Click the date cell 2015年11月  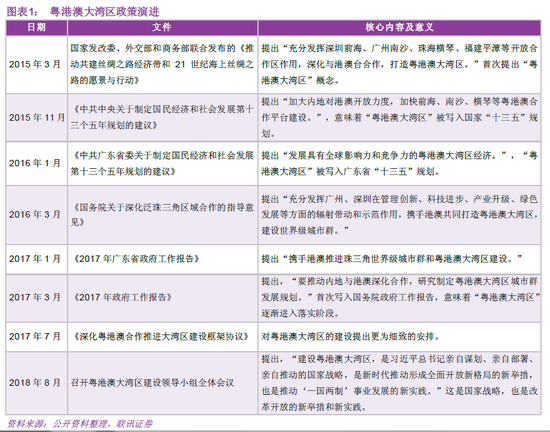click(x=36, y=117)
